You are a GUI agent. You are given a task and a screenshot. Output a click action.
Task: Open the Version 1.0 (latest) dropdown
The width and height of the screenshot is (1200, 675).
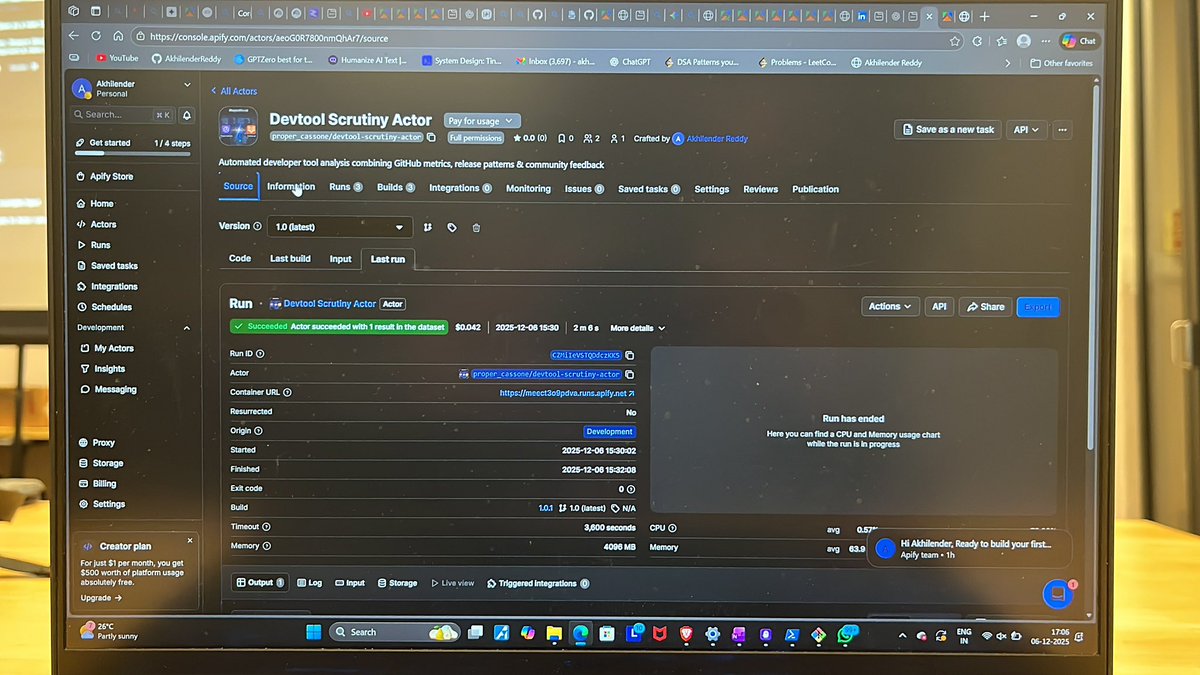(340, 227)
